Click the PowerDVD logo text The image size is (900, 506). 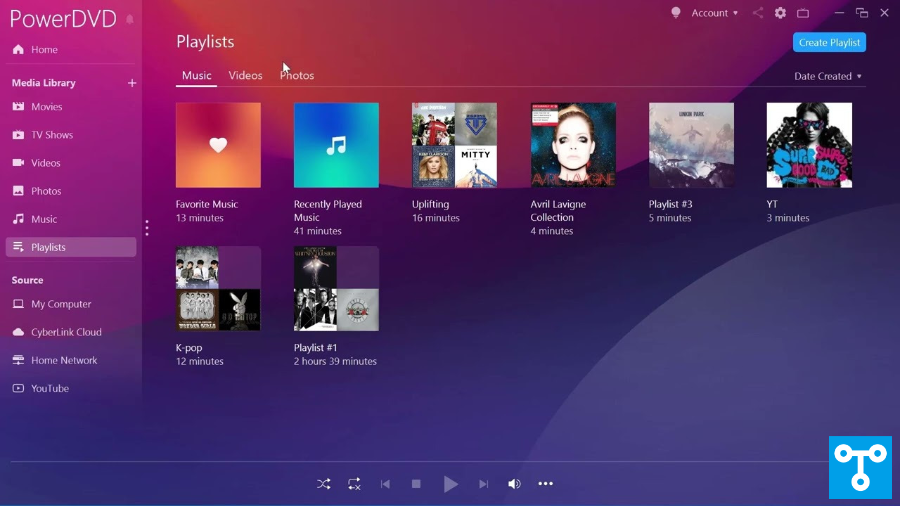pos(63,19)
